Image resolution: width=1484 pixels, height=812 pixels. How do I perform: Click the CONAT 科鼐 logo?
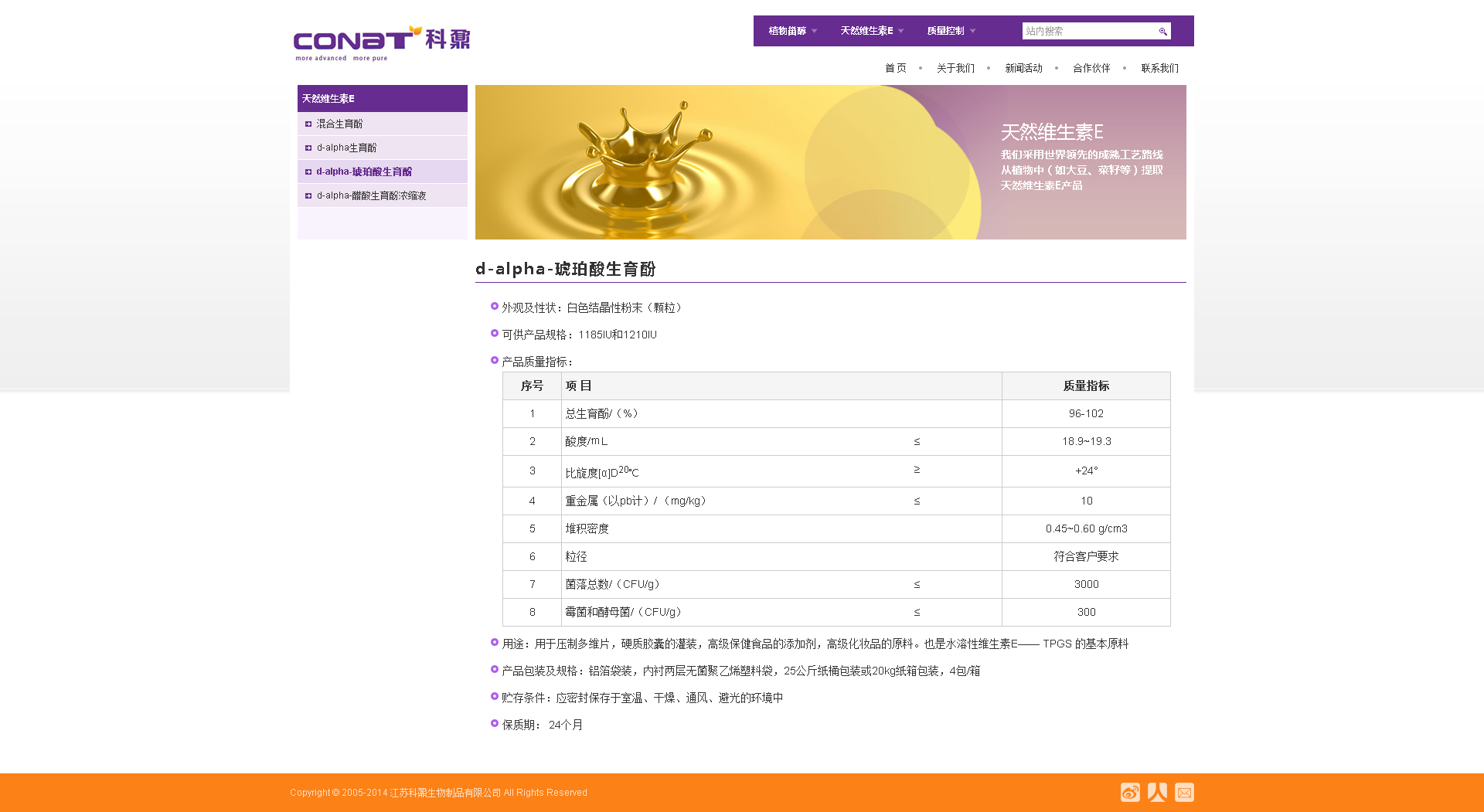[x=382, y=43]
